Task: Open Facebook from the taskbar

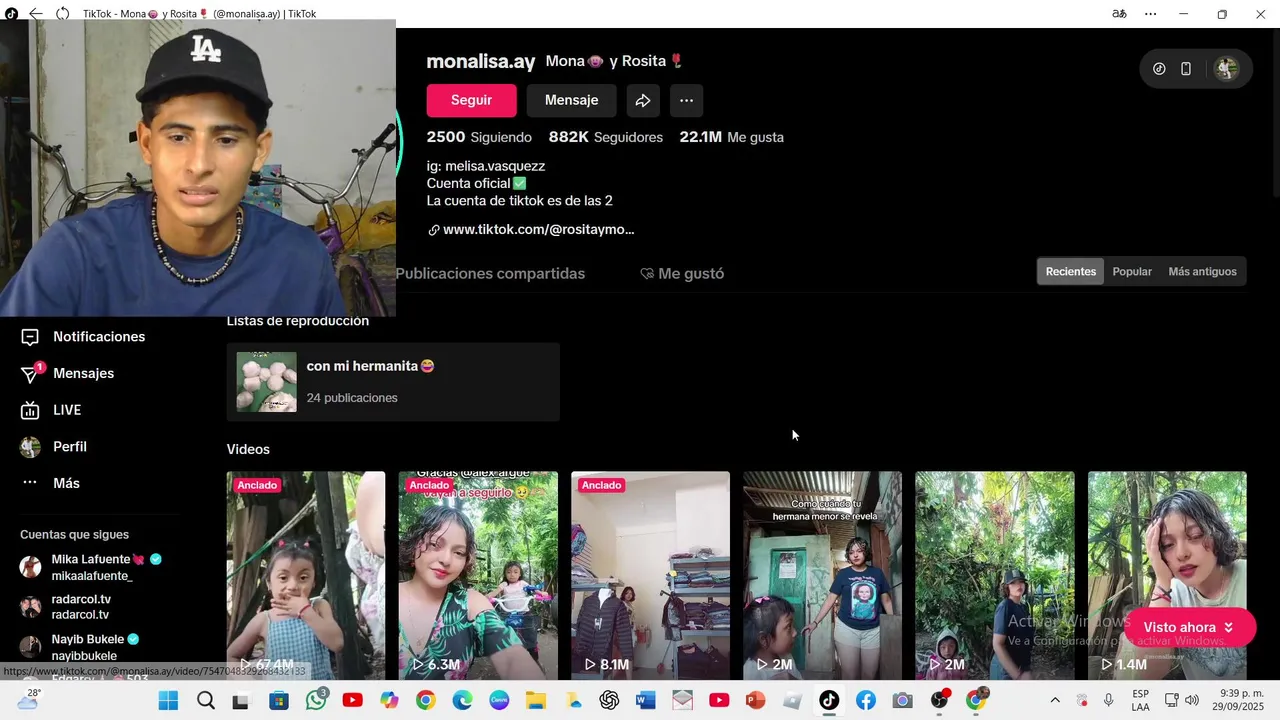Action: coord(866,701)
